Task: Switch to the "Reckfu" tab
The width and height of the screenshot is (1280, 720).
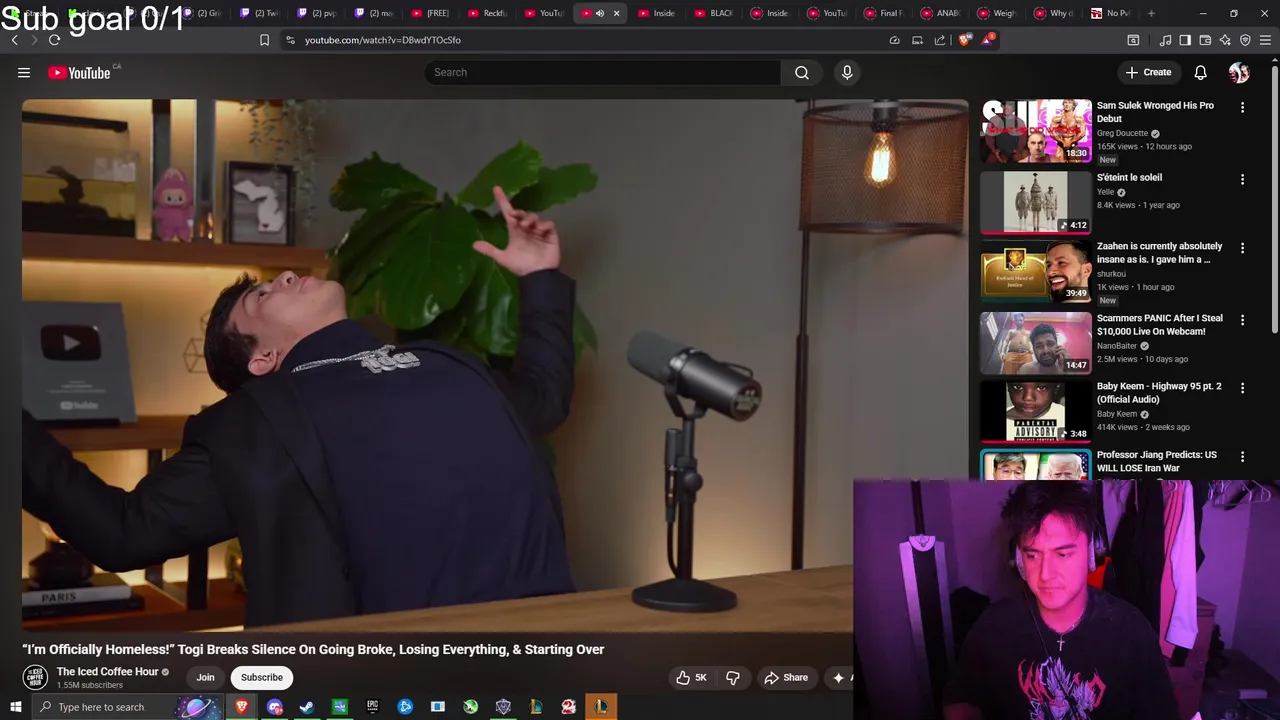Action: point(488,13)
